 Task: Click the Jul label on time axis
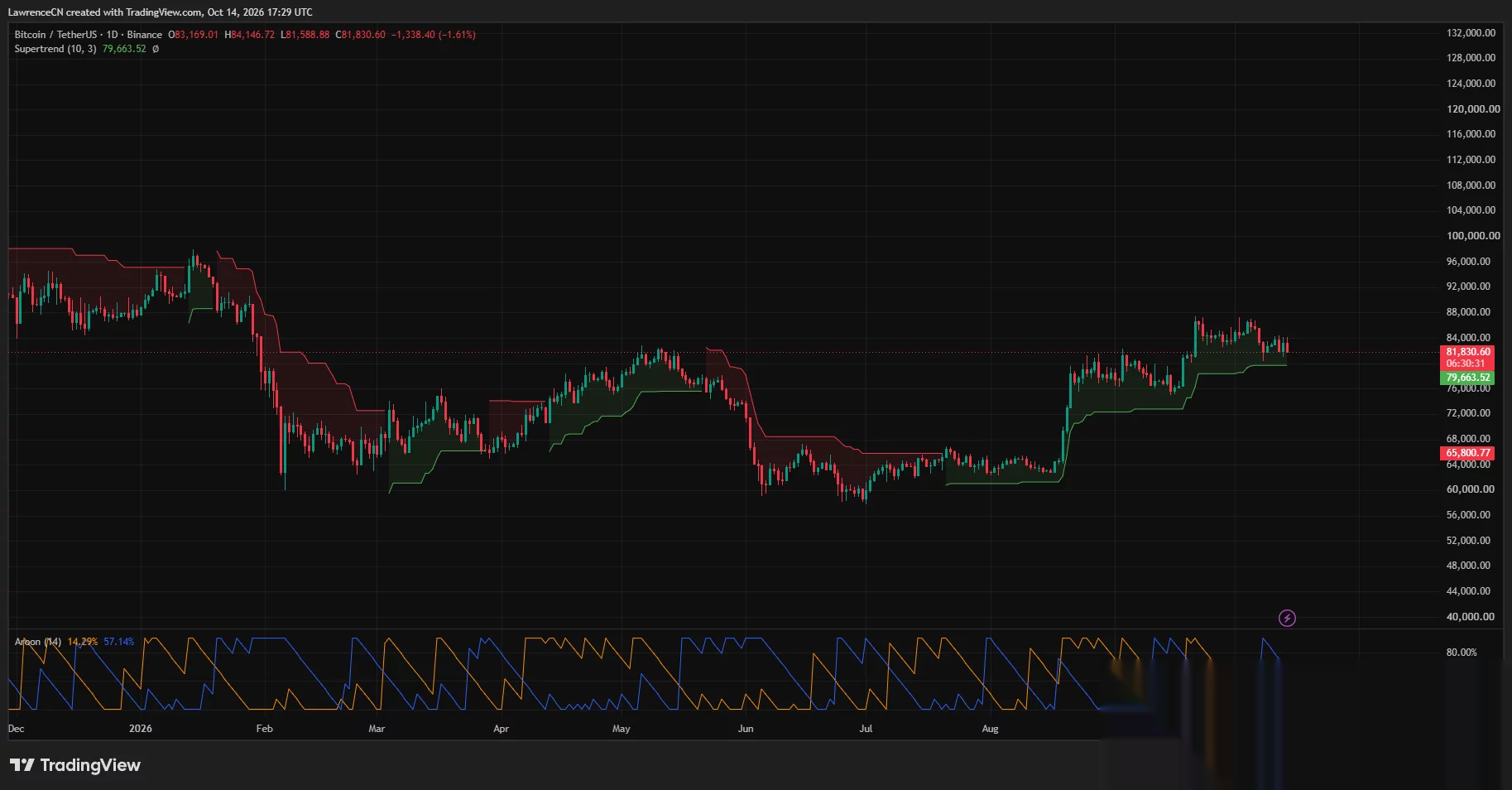coord(866,729)
